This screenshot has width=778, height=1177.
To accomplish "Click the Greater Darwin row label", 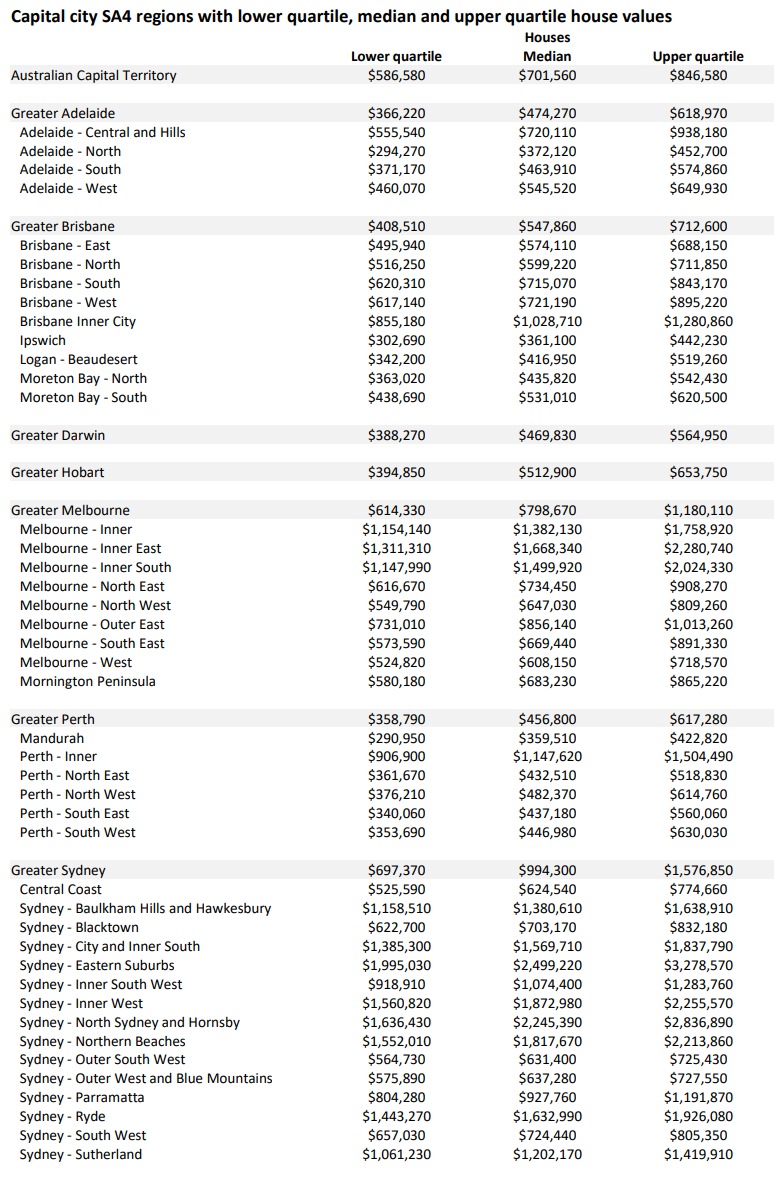I will tap(58, 435).
